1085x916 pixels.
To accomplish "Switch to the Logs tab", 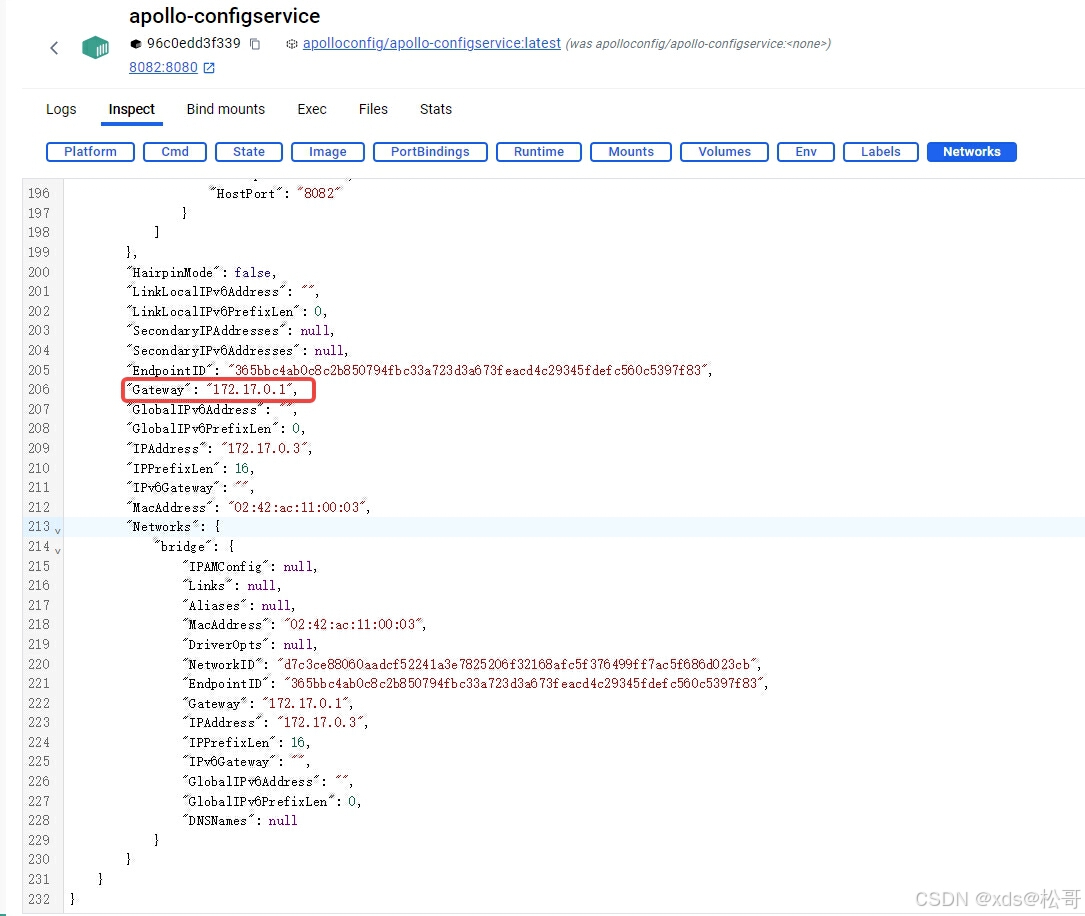I will (61, 109).
